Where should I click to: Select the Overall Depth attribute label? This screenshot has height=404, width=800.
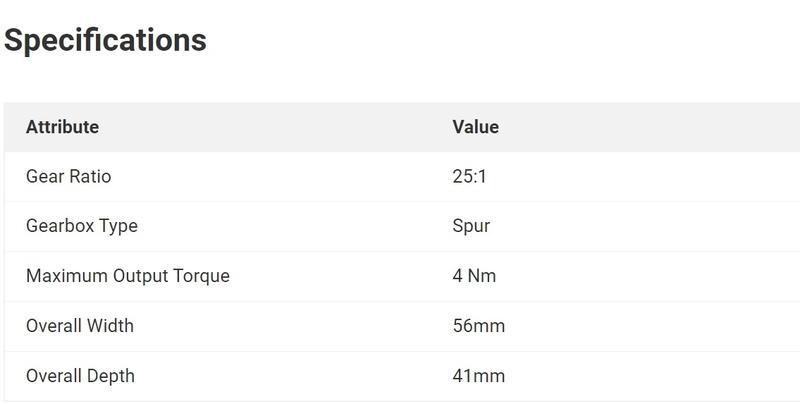coord(80,376)
